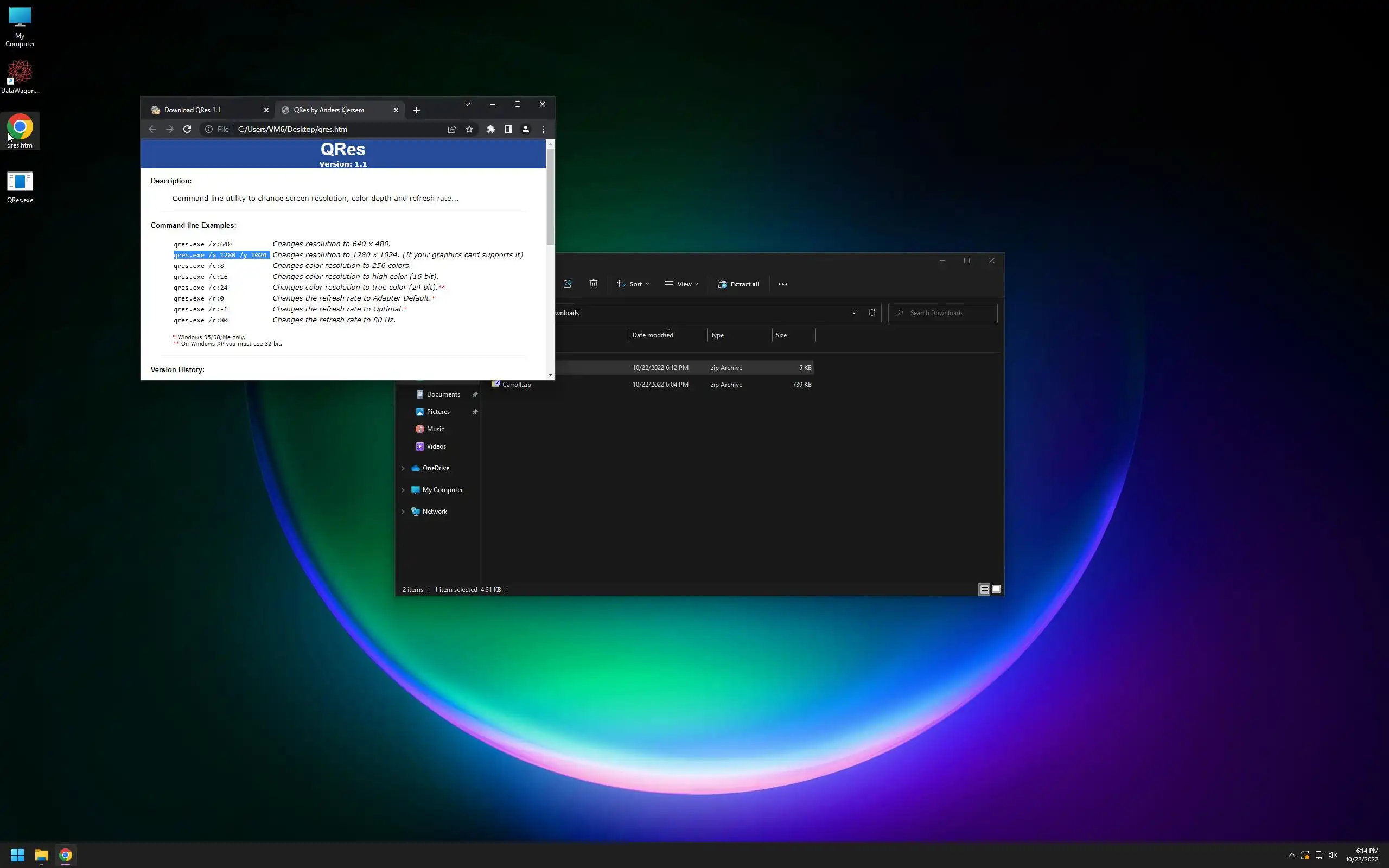
Task: Click Chrome's reload page icon
Action: click(x=187, y=129)
